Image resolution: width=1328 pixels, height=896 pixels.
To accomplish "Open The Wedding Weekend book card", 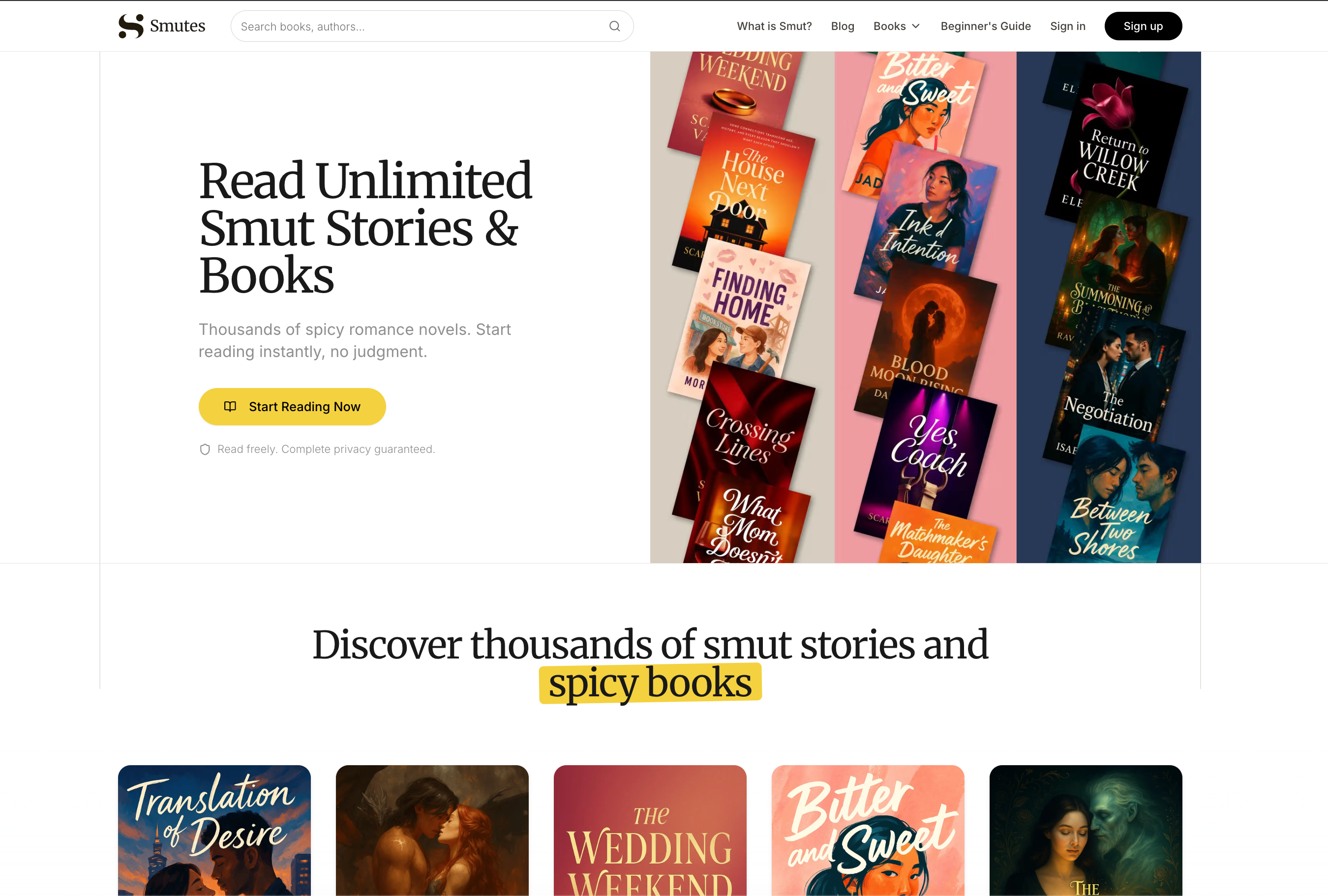I will pos(650,830).
